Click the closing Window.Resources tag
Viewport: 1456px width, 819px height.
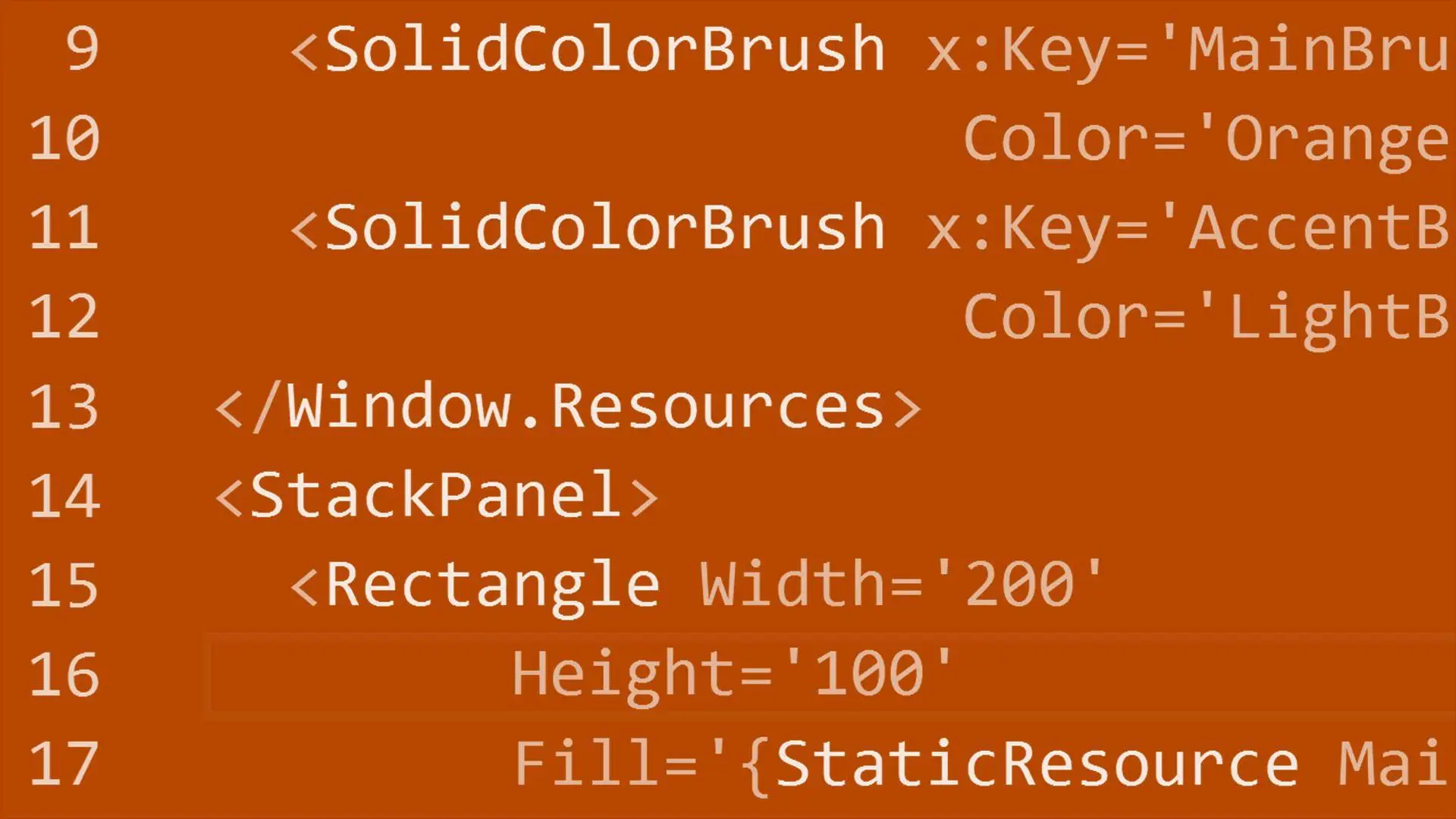point(568,407)
